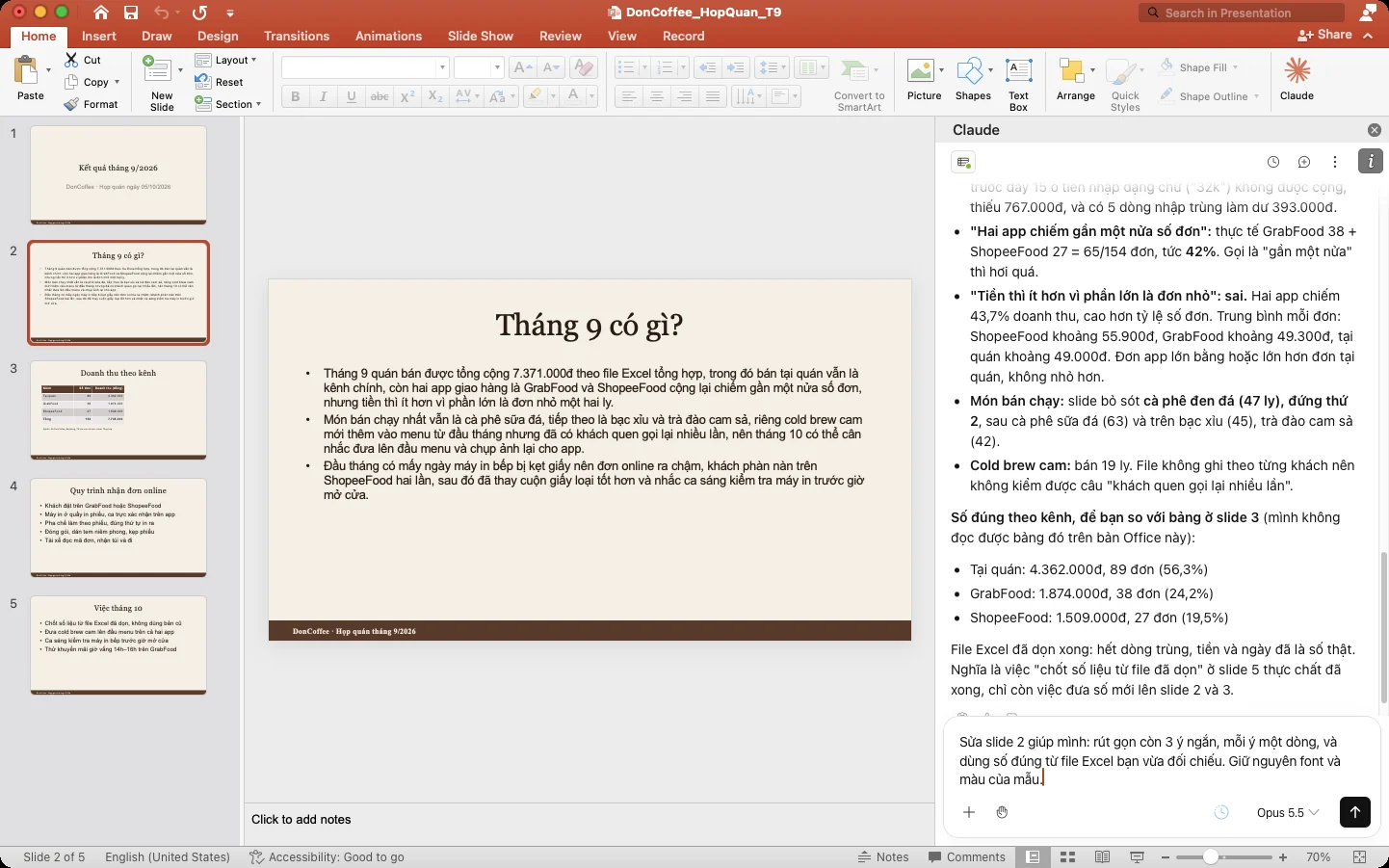Fit slide to window icon
The width and height of the screenshot is (1389, 868).
click(1360, 856)
